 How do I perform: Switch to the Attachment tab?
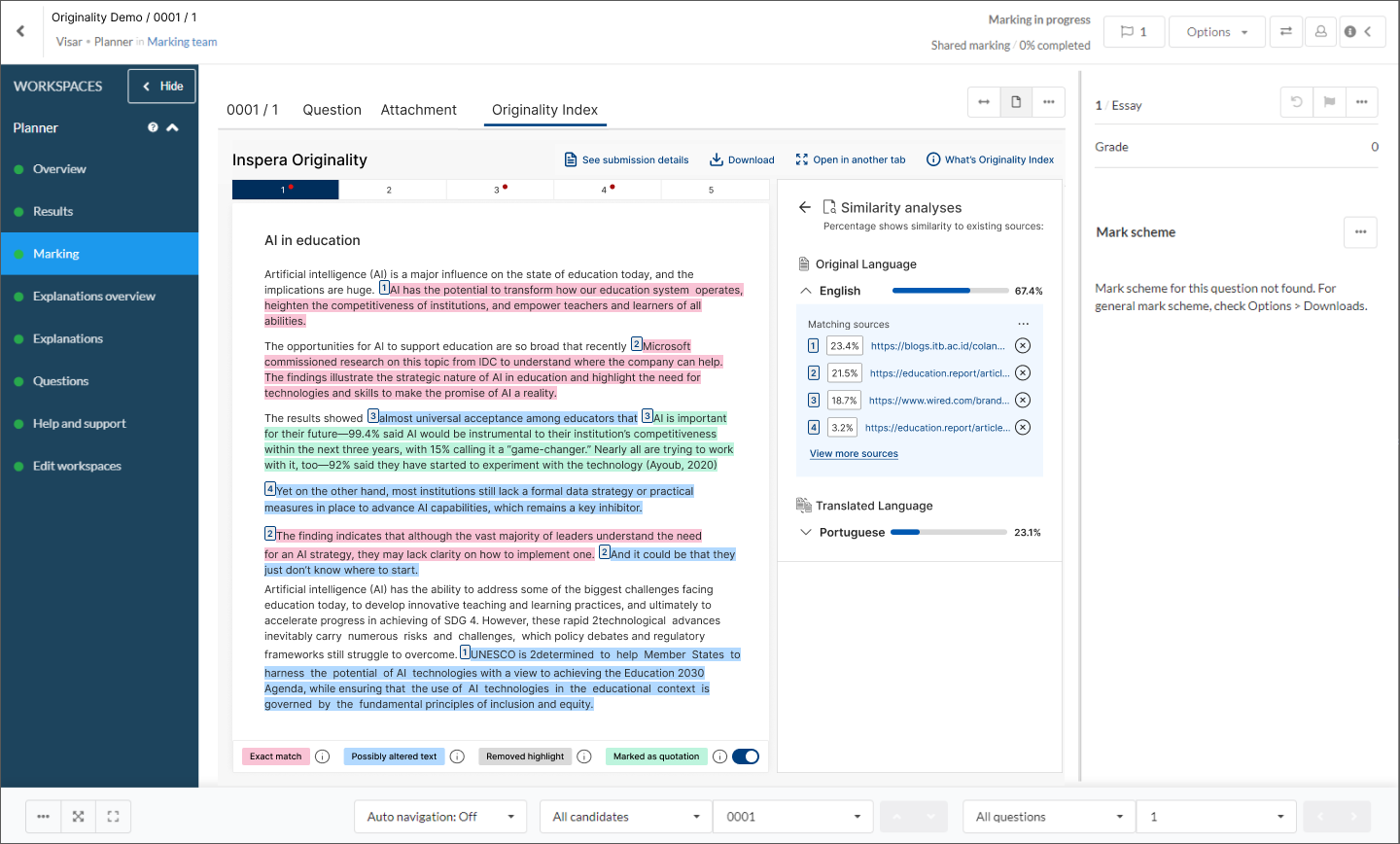pos(418,110)
